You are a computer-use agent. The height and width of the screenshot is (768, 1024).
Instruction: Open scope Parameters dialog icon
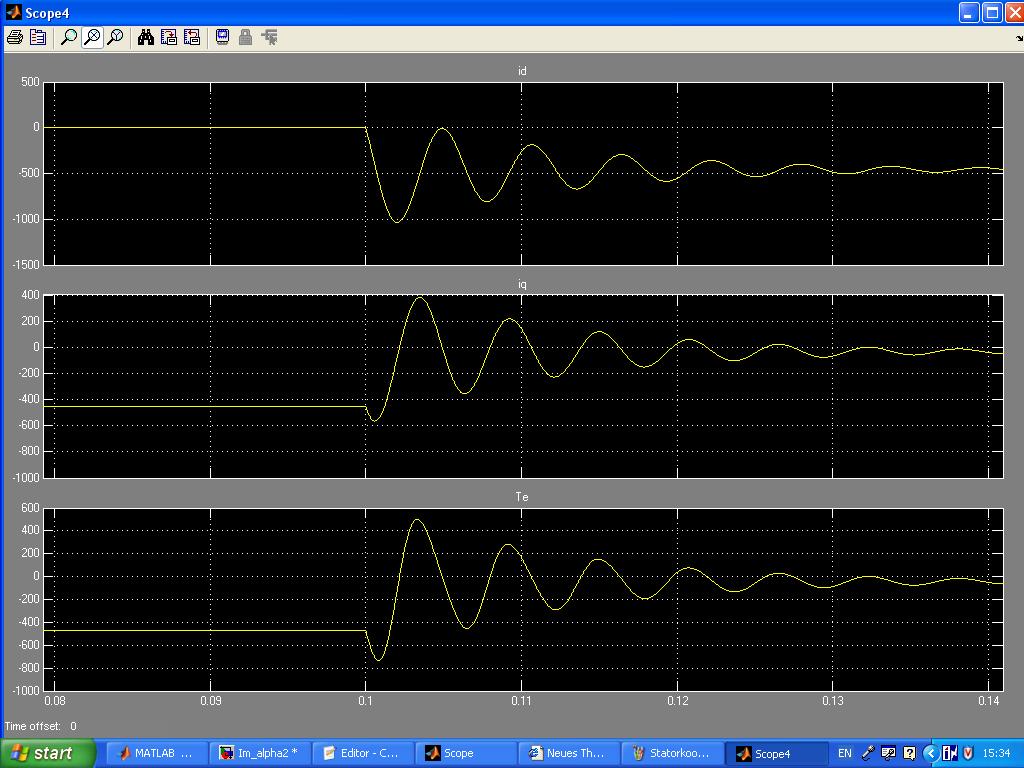point(38,37)
